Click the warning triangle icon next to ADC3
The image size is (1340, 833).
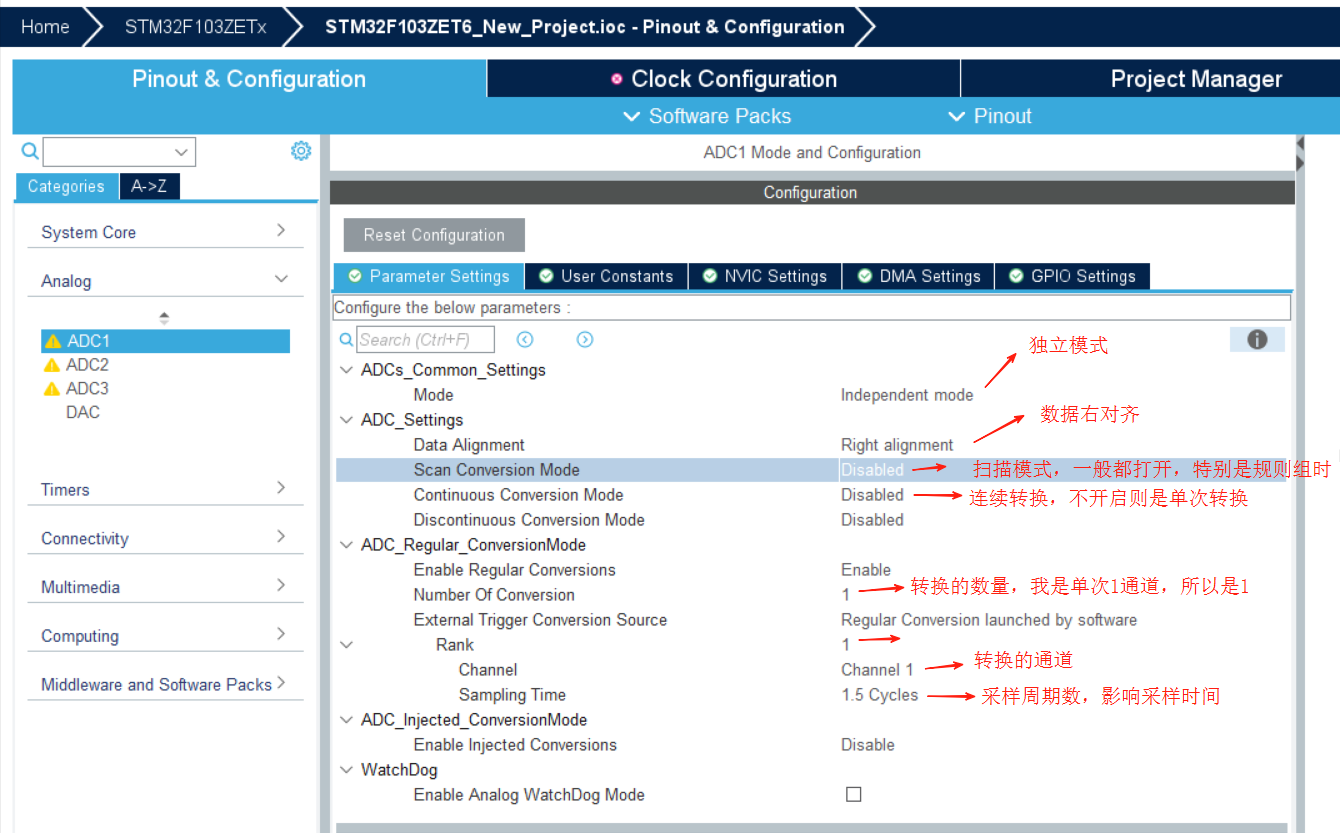(x=52, y=388)
